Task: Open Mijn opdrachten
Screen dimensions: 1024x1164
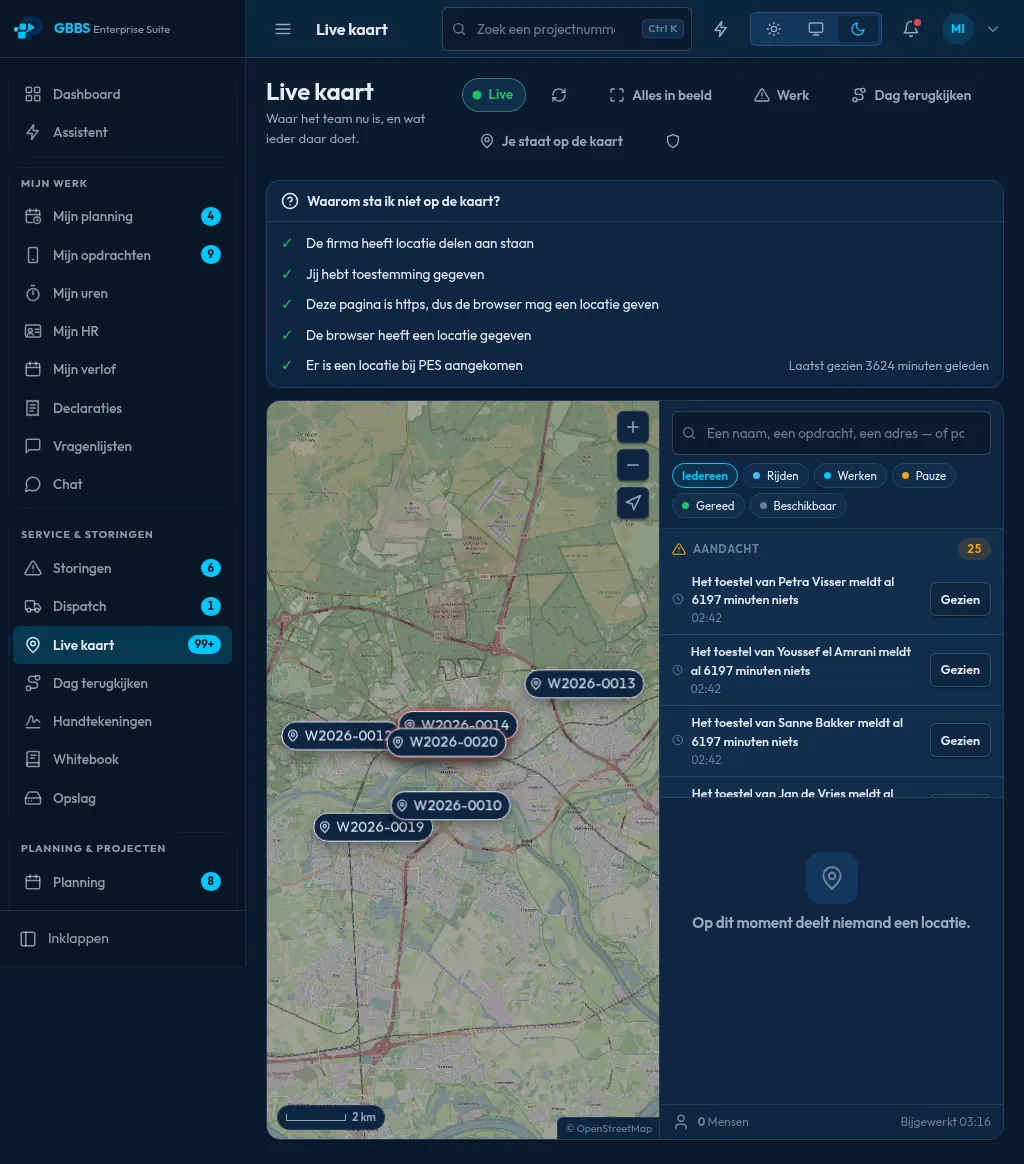Action: click(123, 255)
